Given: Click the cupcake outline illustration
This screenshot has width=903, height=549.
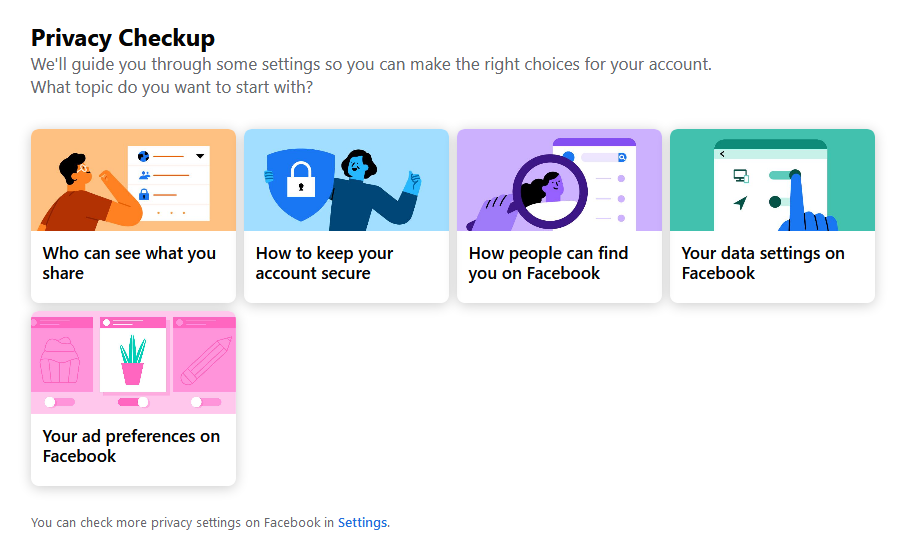Looking at the screenshot, I should (60, 361).
